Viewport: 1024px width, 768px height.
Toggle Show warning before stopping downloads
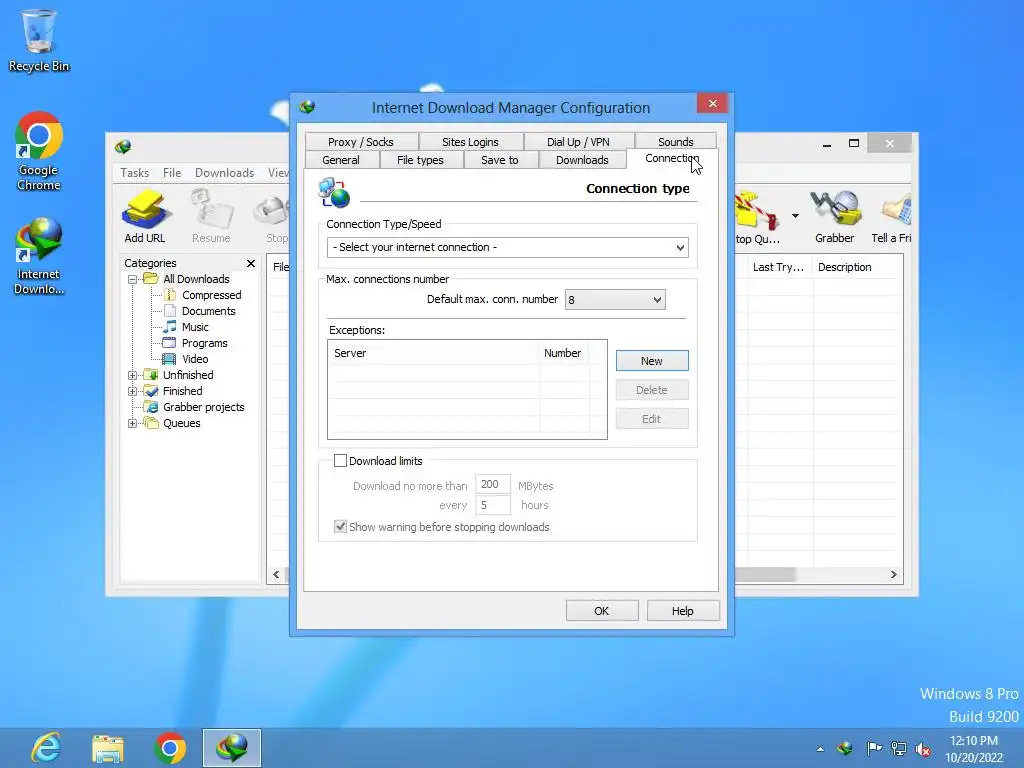click(340, 526)
